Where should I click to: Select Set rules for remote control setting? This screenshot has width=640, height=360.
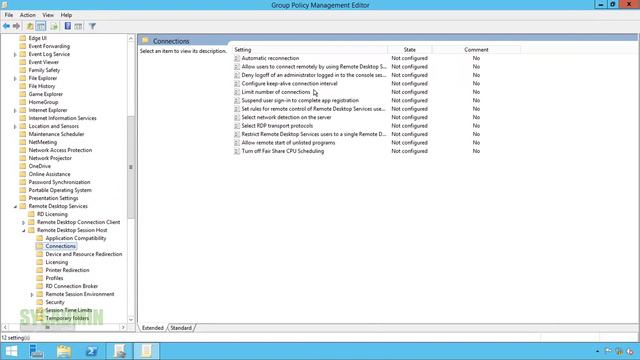[x=314, y=109]
